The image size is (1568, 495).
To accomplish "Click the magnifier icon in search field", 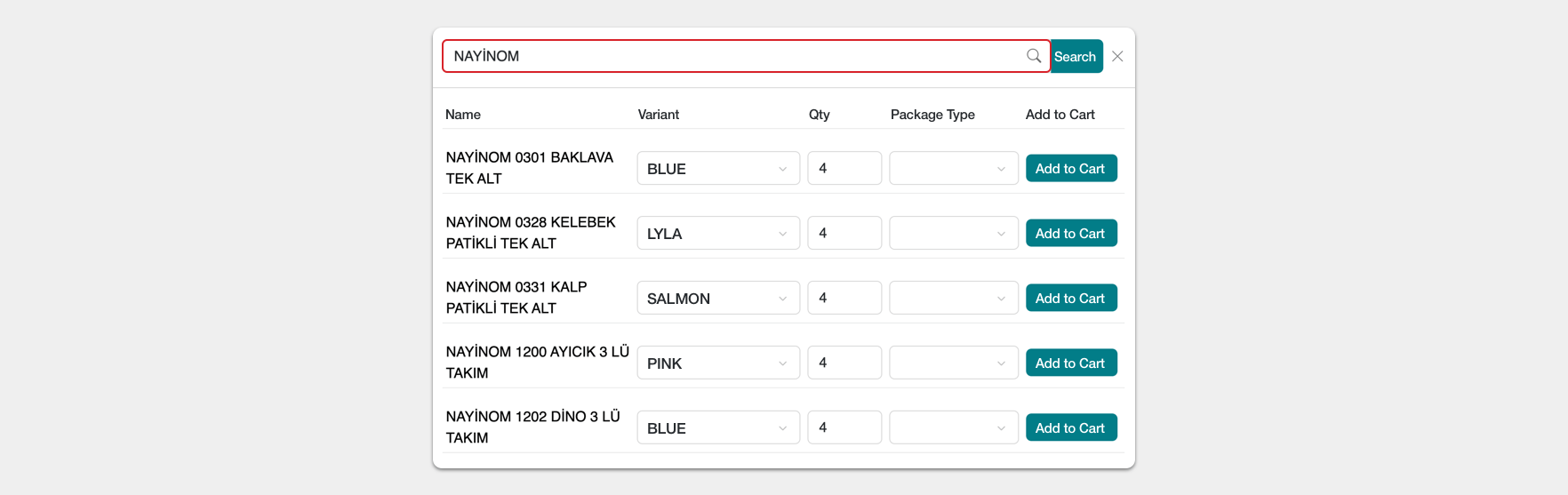I will (1033, 56).
